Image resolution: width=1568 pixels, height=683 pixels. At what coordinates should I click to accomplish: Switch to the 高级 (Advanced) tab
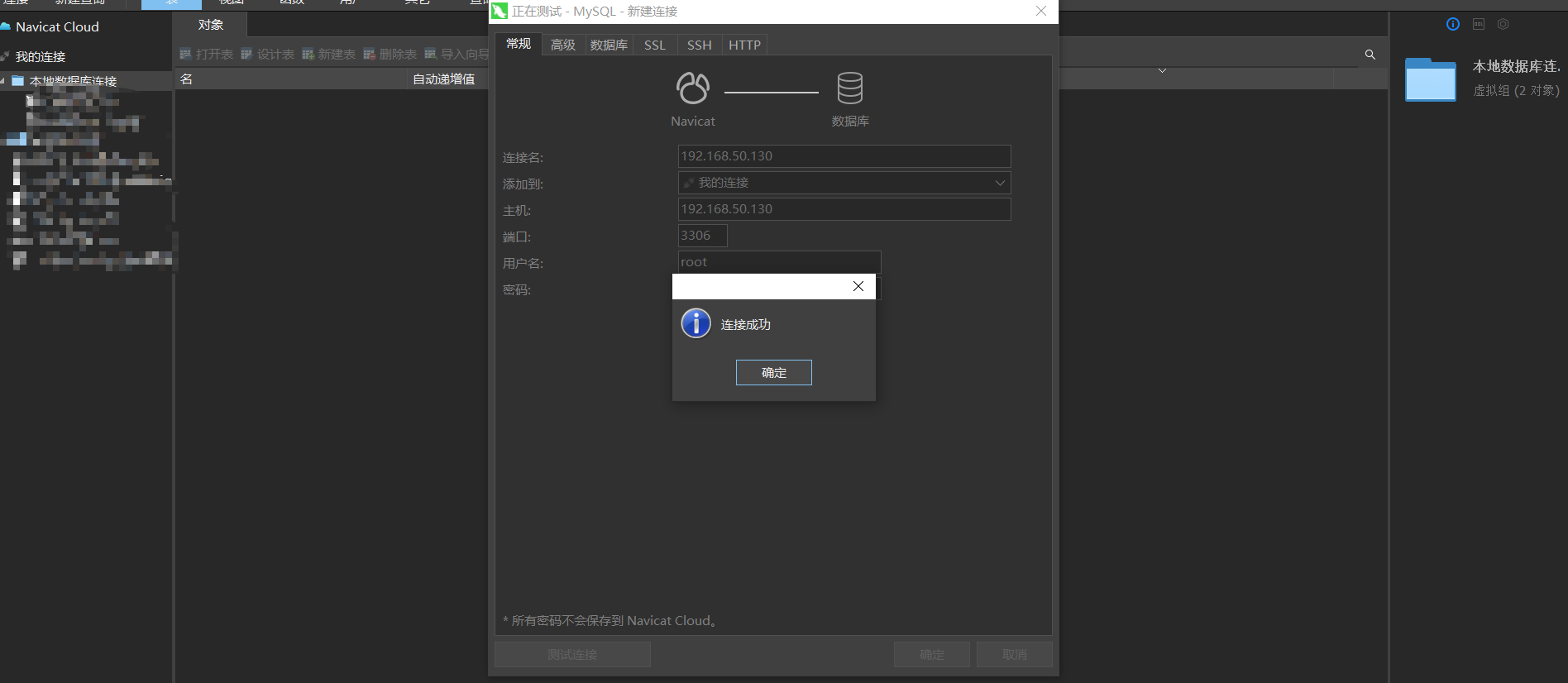click(x=563, y=45)
